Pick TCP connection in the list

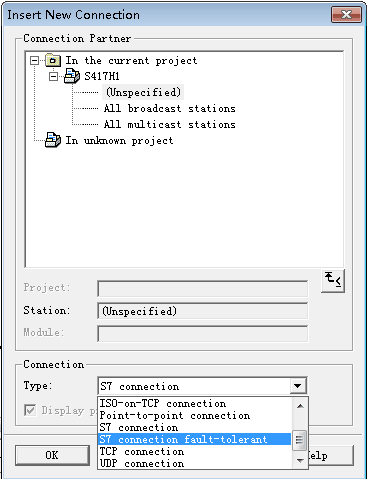click(142, 451)
